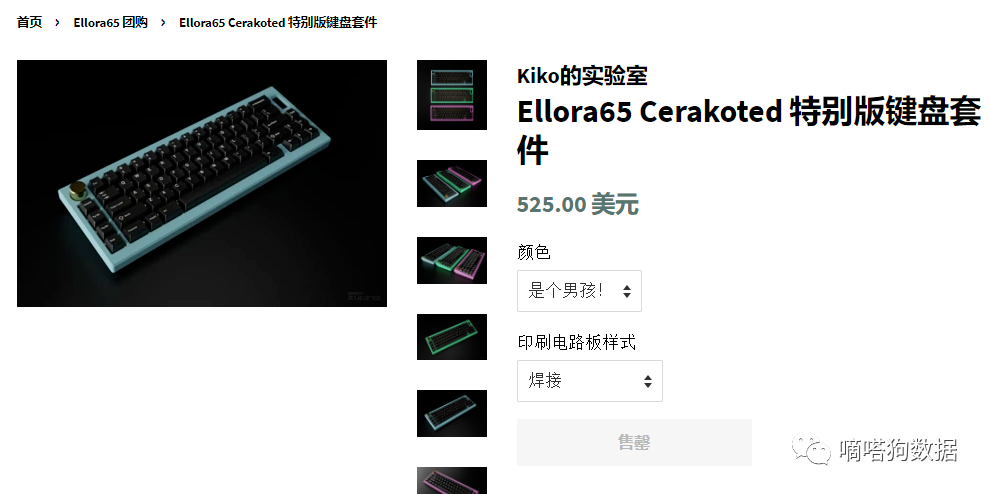
Task: Click the 嘀嗒狗数据 watermark text
Action: coord(898,450)
